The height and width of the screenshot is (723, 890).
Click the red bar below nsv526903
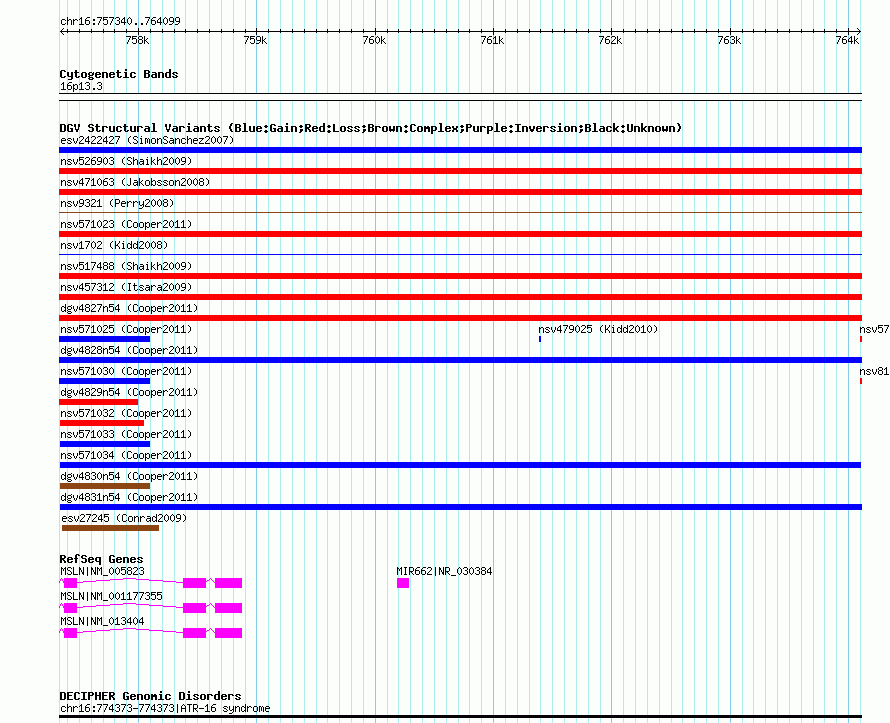[x=460, y=171]
